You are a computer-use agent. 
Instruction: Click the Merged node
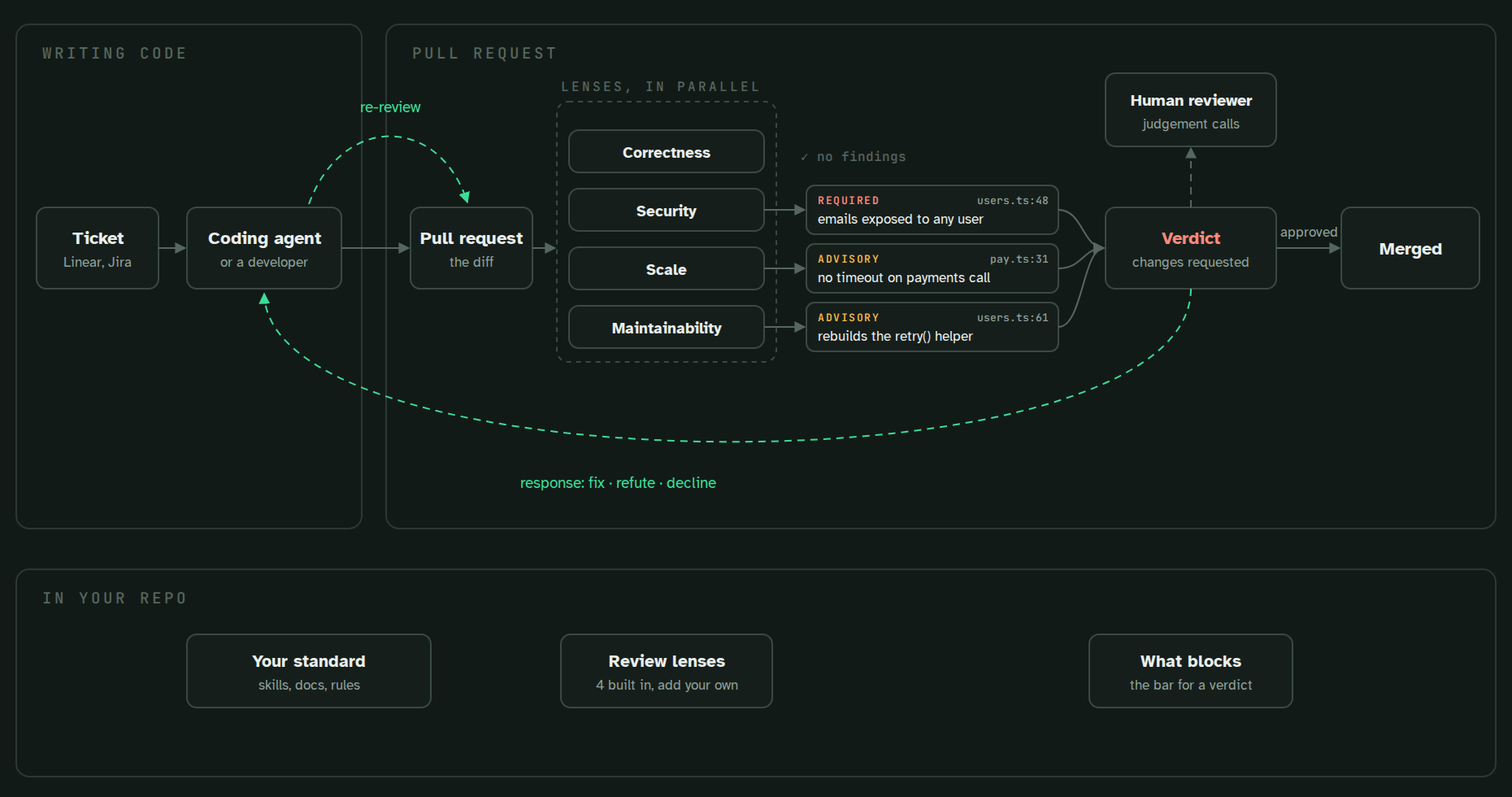click(1410, 248)
